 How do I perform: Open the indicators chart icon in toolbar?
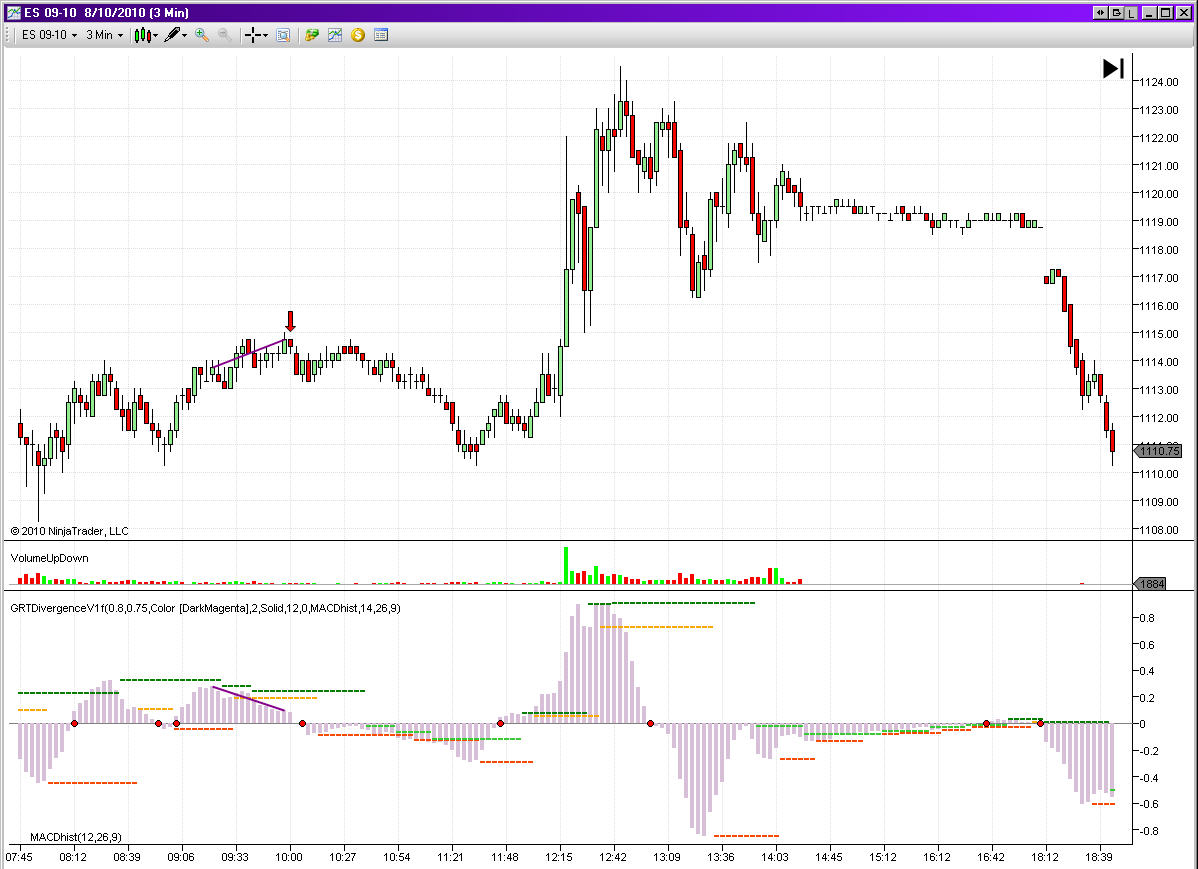pos(335,35)
